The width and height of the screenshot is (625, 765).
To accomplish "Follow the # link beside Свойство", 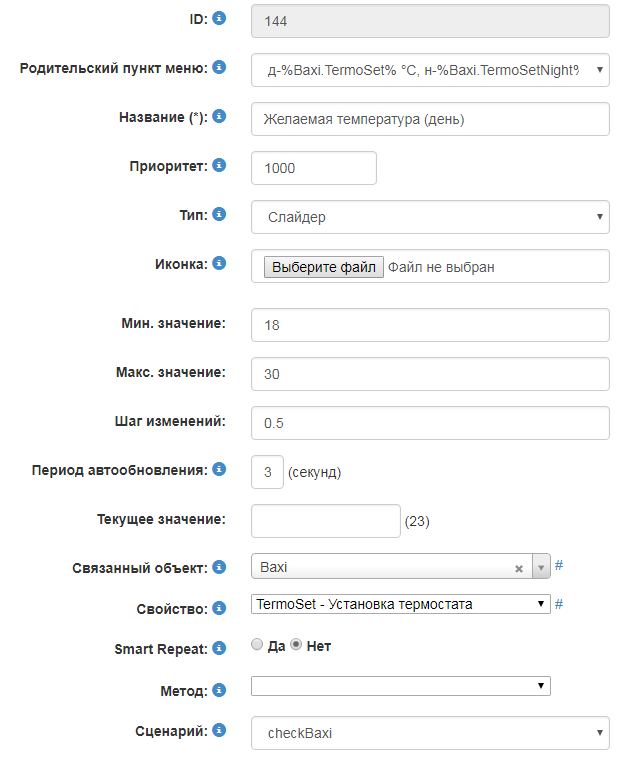I will pos(559,604).
